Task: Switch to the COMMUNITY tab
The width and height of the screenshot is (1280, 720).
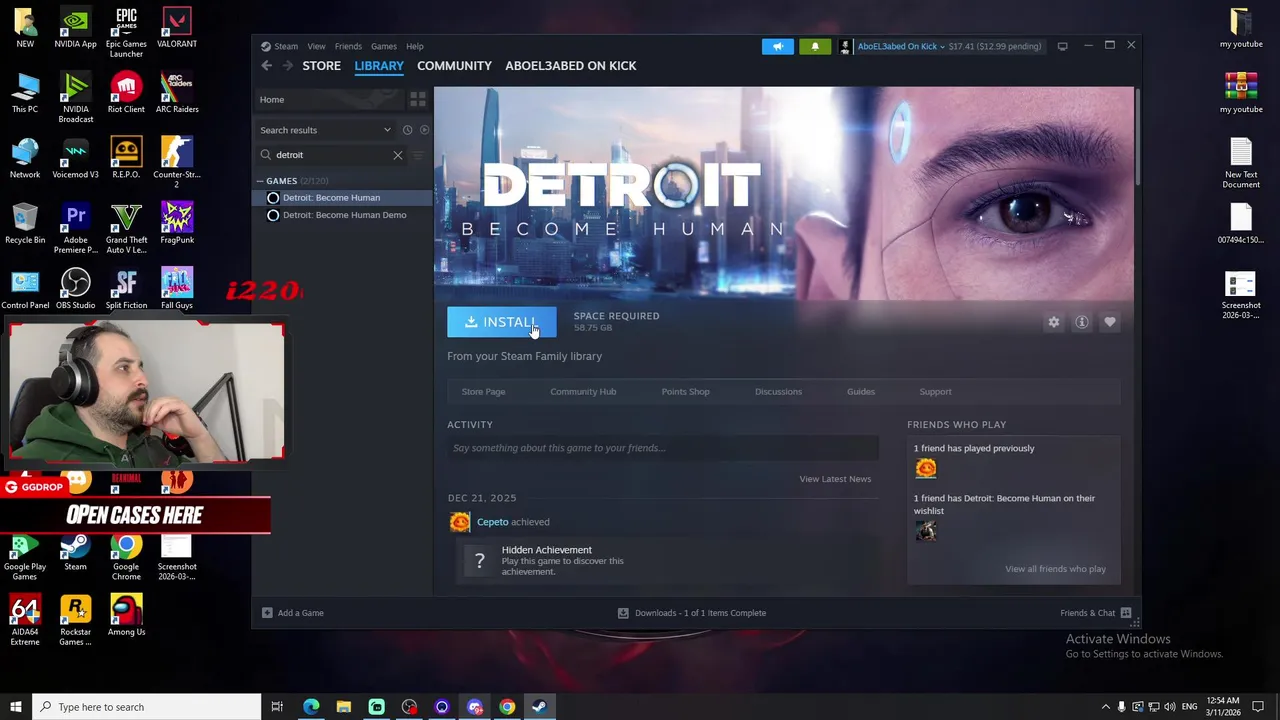Action: (454, 66)
